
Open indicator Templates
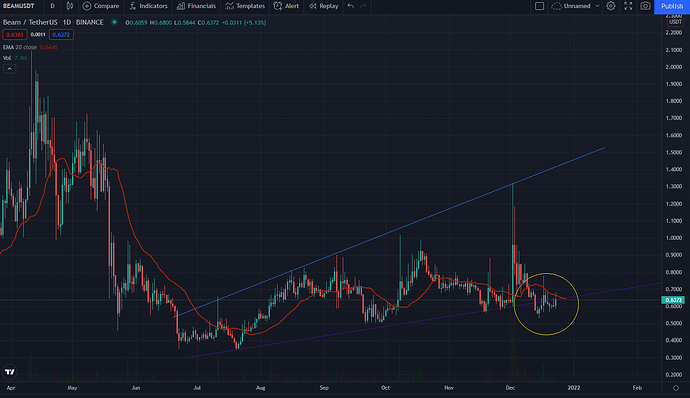point(245,6)
